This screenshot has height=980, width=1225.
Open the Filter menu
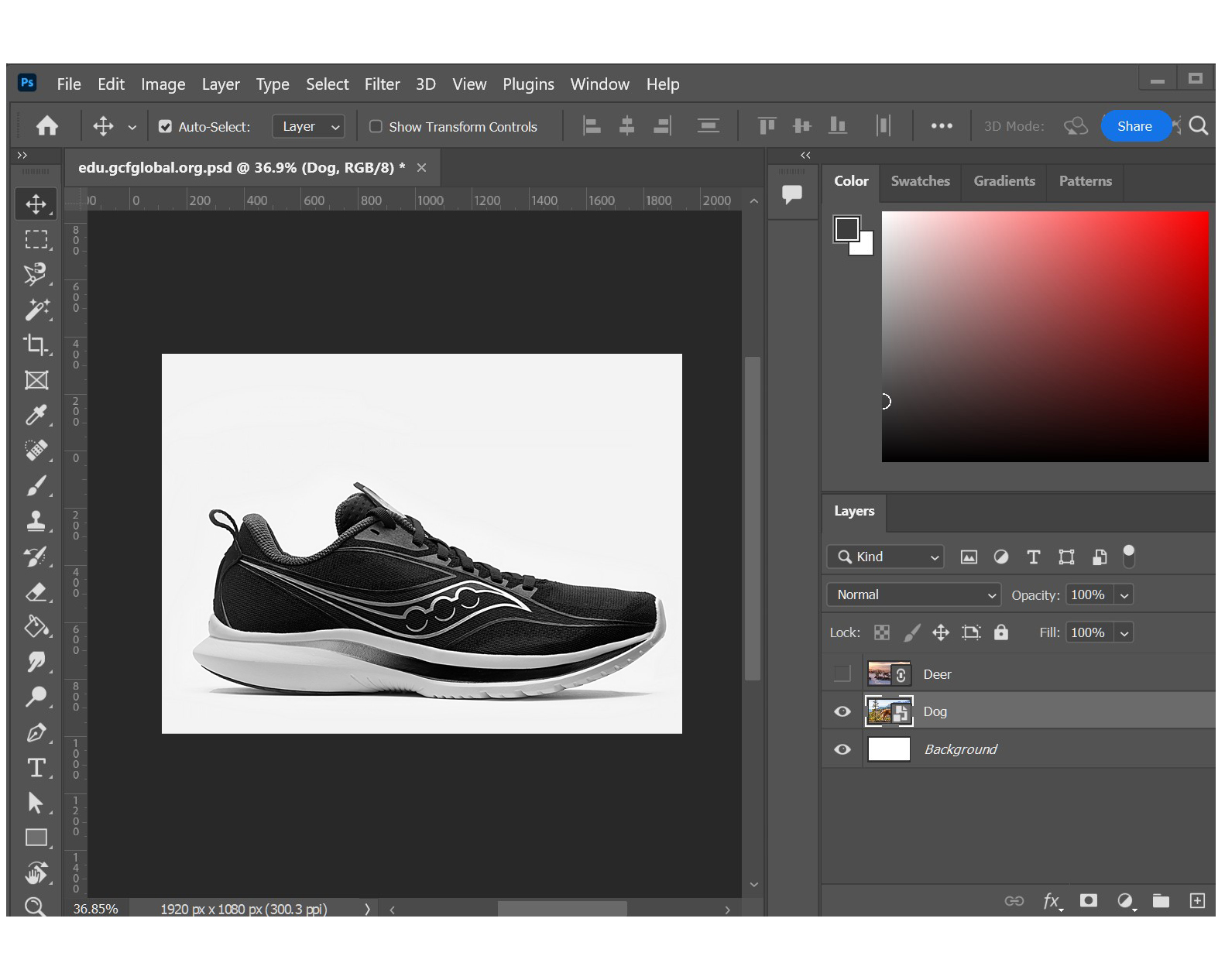point(383,84)
